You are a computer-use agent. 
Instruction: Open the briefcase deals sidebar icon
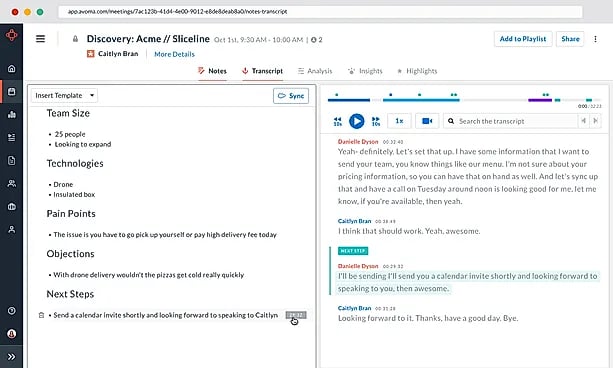12,206
